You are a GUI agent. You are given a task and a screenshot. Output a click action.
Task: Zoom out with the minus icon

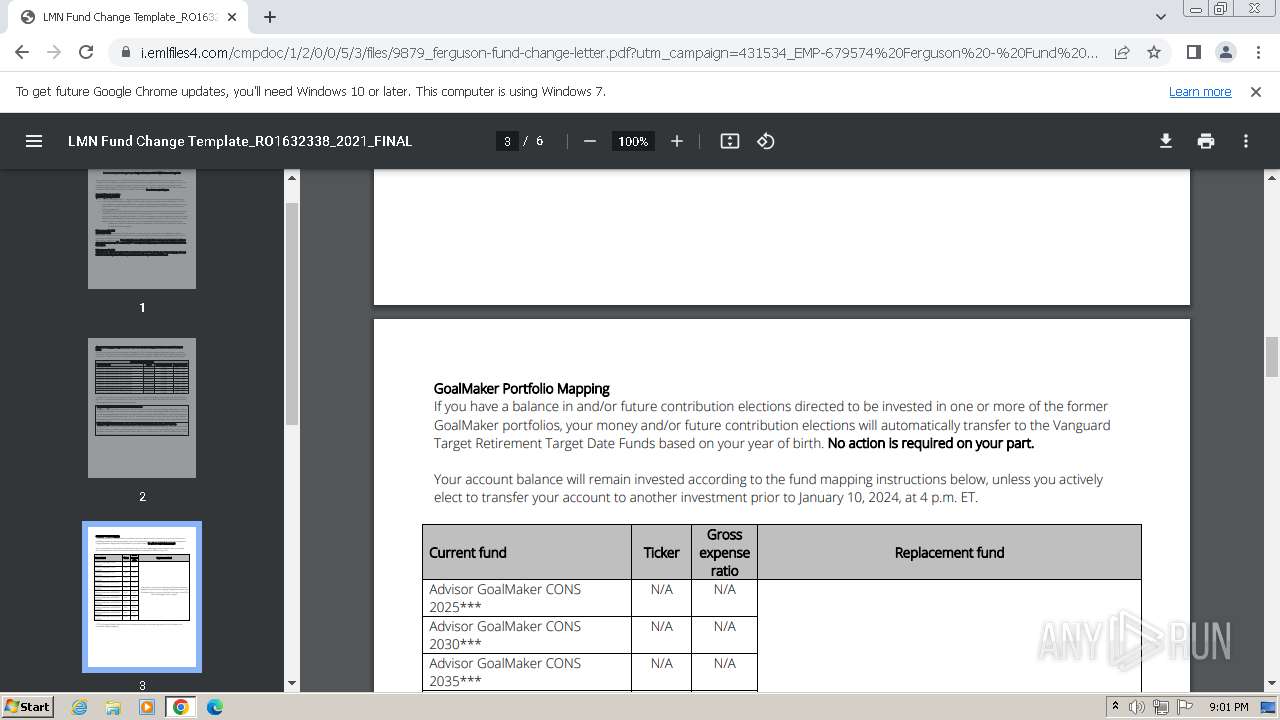coord(590,141)
